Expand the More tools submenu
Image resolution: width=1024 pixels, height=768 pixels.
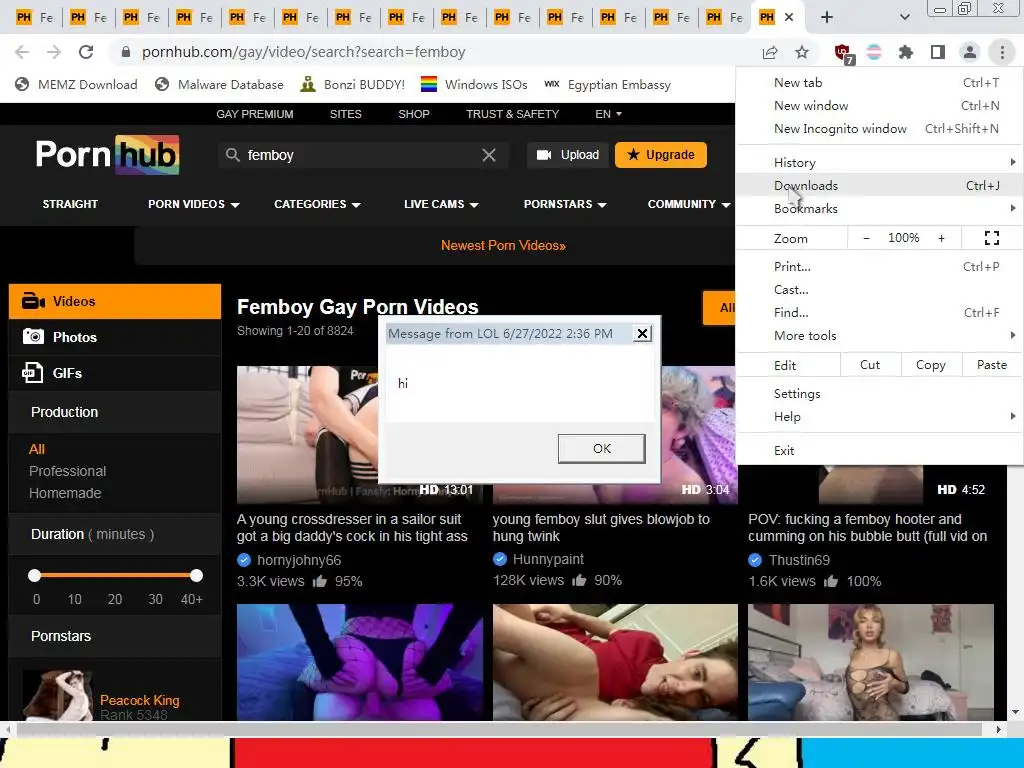(879, 336)
